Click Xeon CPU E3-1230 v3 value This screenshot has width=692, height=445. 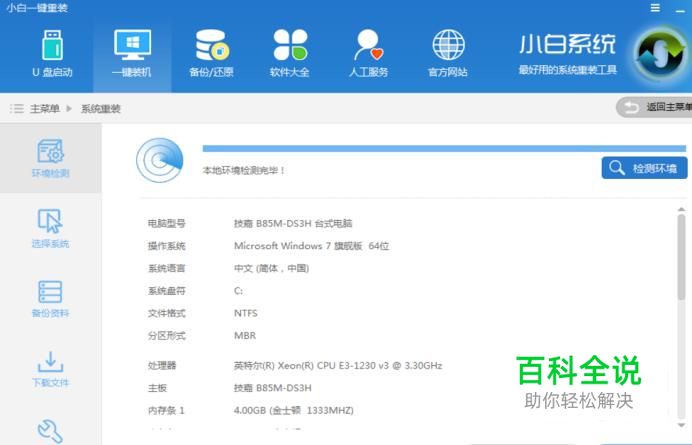point(338,366)
